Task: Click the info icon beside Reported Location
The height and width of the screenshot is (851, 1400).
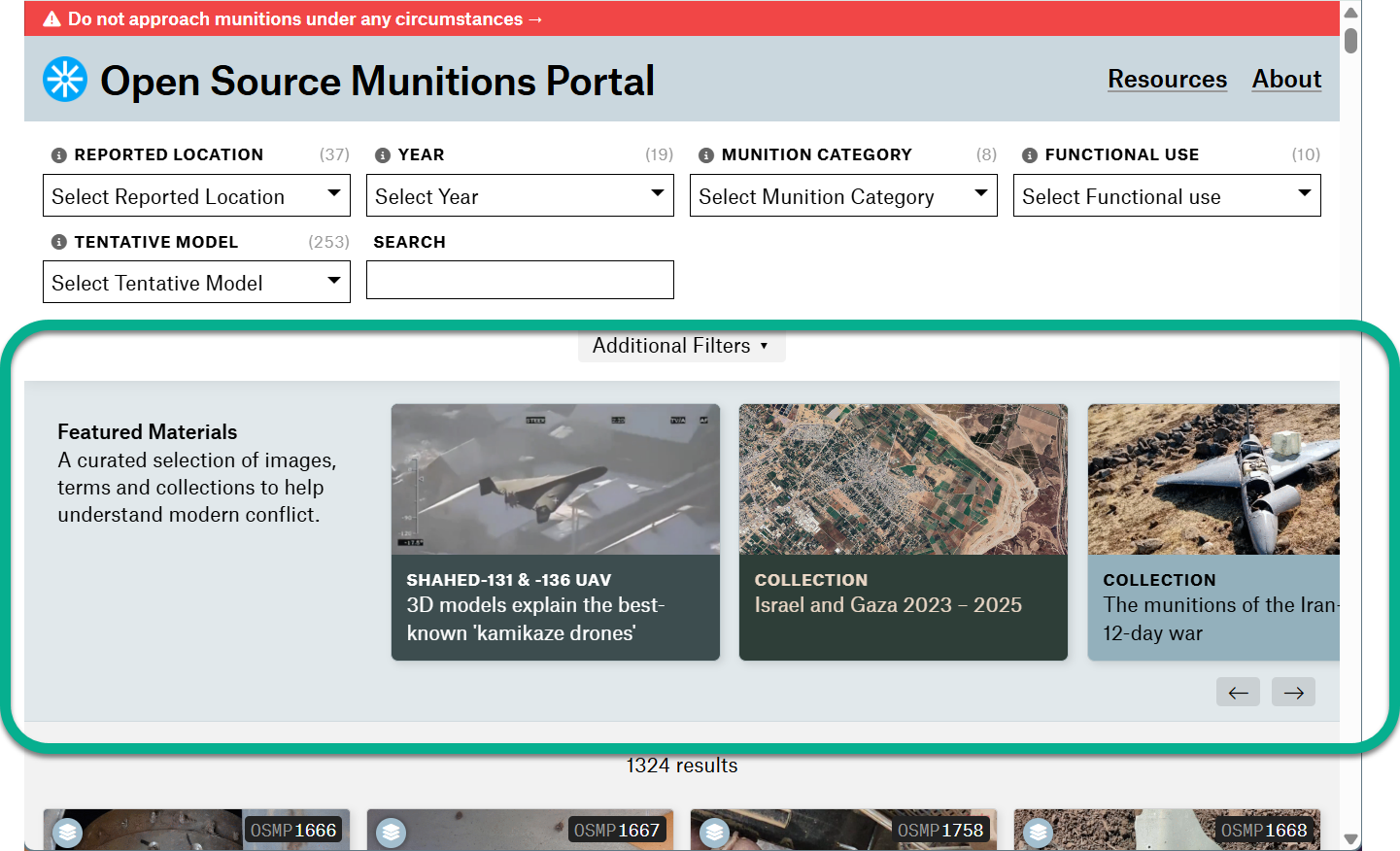Action: pyautogui.click(x=59, y=155)
